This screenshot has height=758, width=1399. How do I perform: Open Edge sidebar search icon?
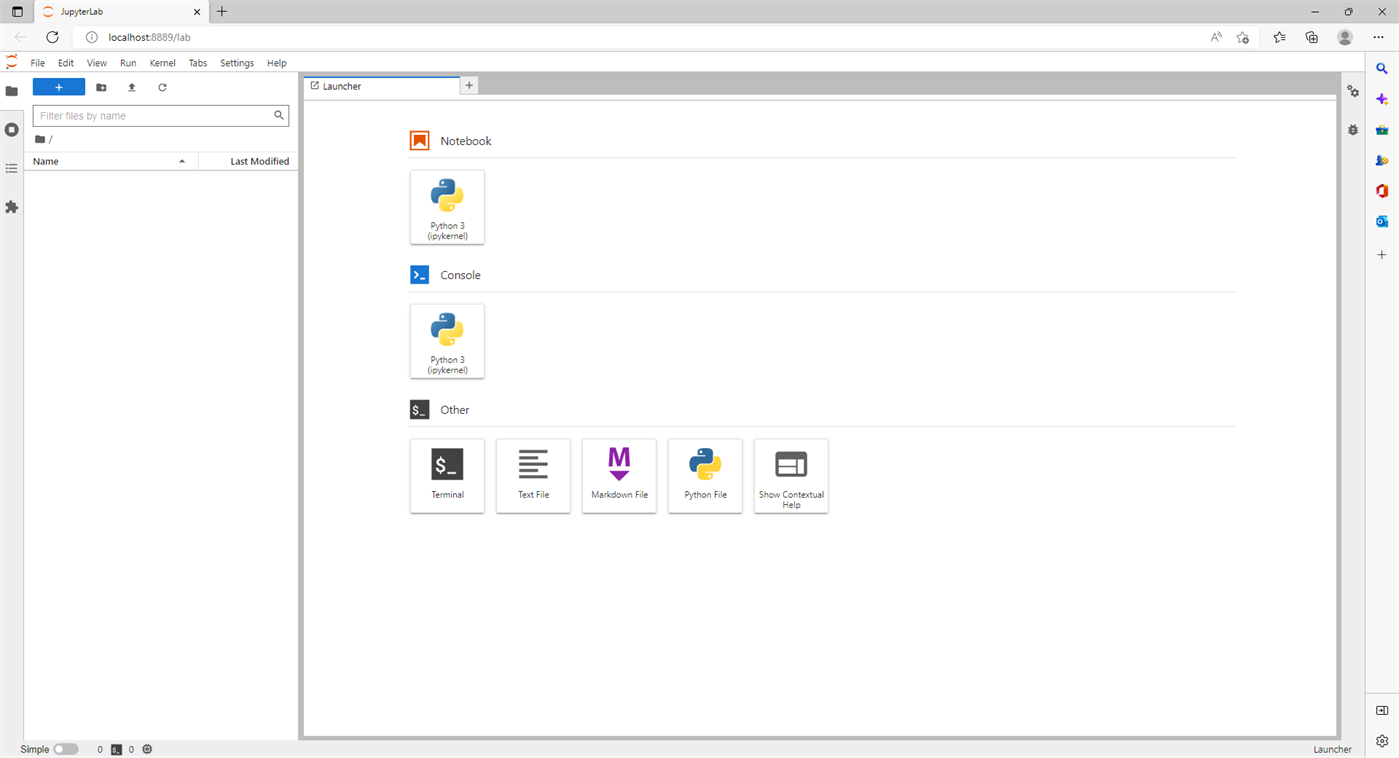pyautogui.click(x=1382, y=69)
